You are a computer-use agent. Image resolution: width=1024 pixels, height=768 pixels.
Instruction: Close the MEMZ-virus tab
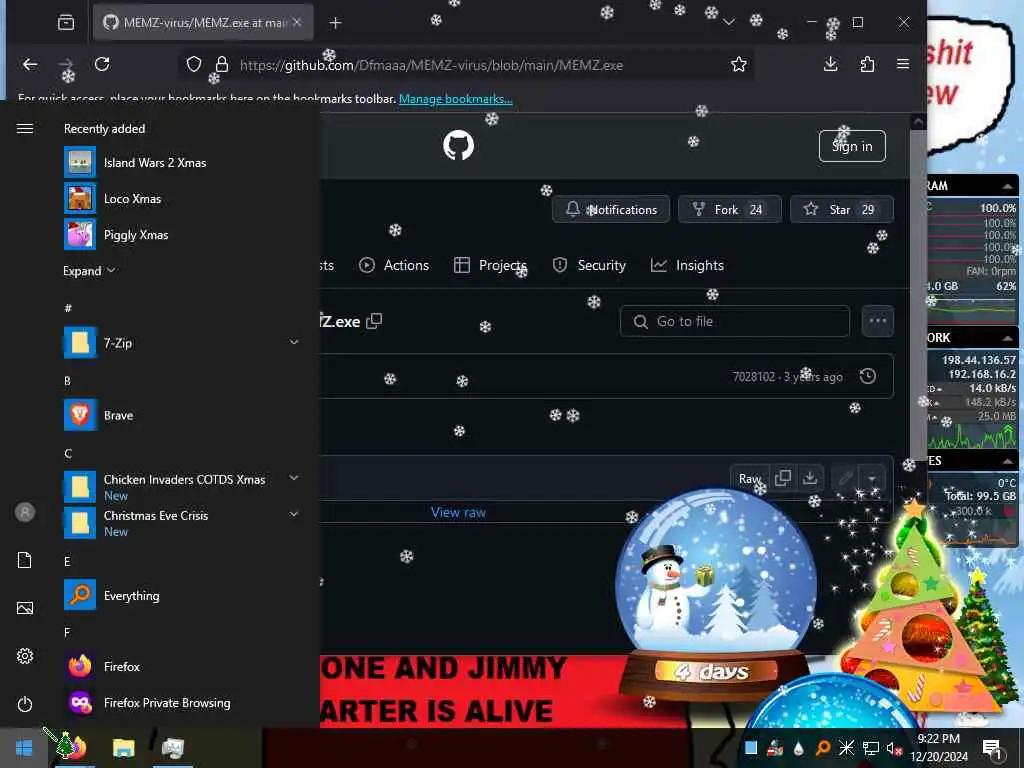[x=297, y=22]
